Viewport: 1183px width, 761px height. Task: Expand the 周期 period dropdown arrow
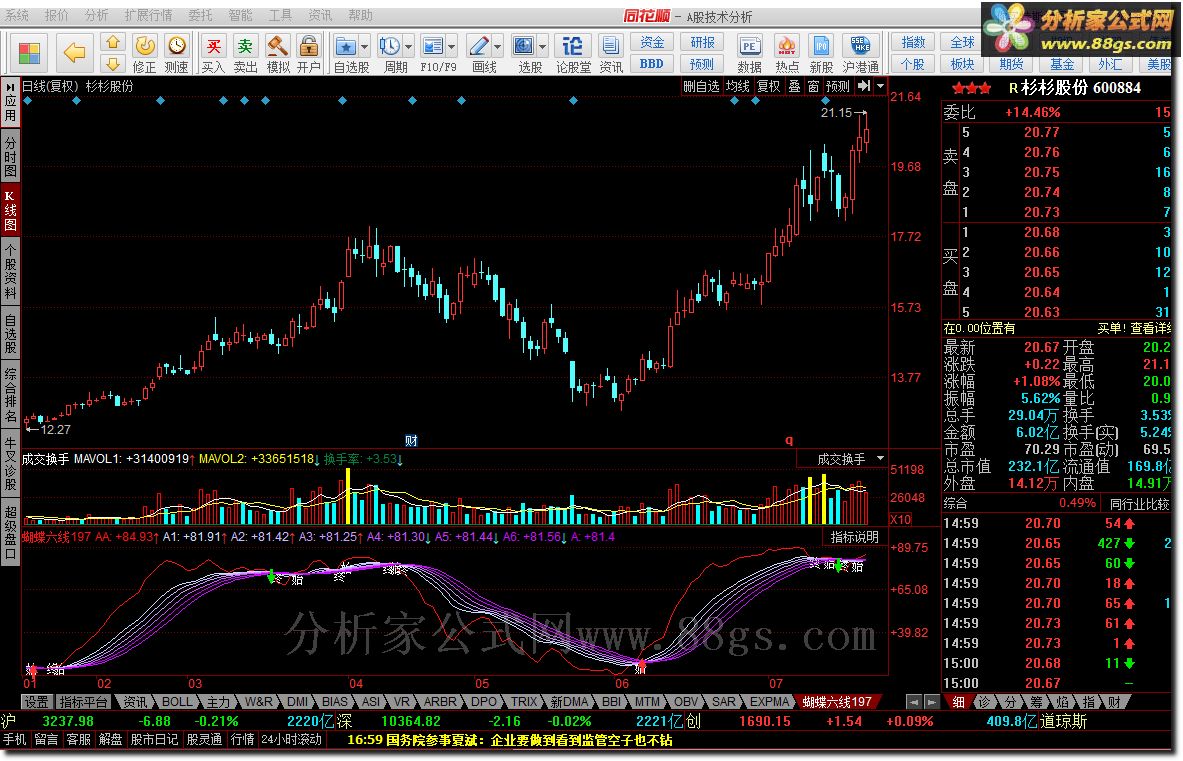409,47
